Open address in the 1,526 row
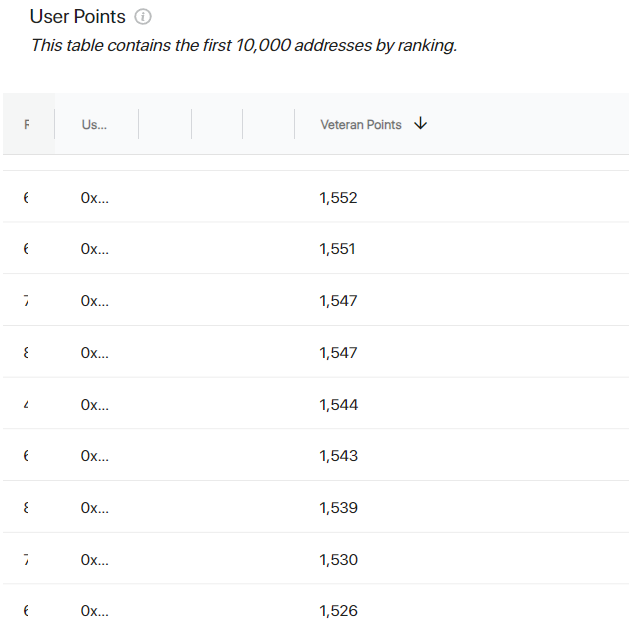629x633 pixels. click(x=94, y=611)
